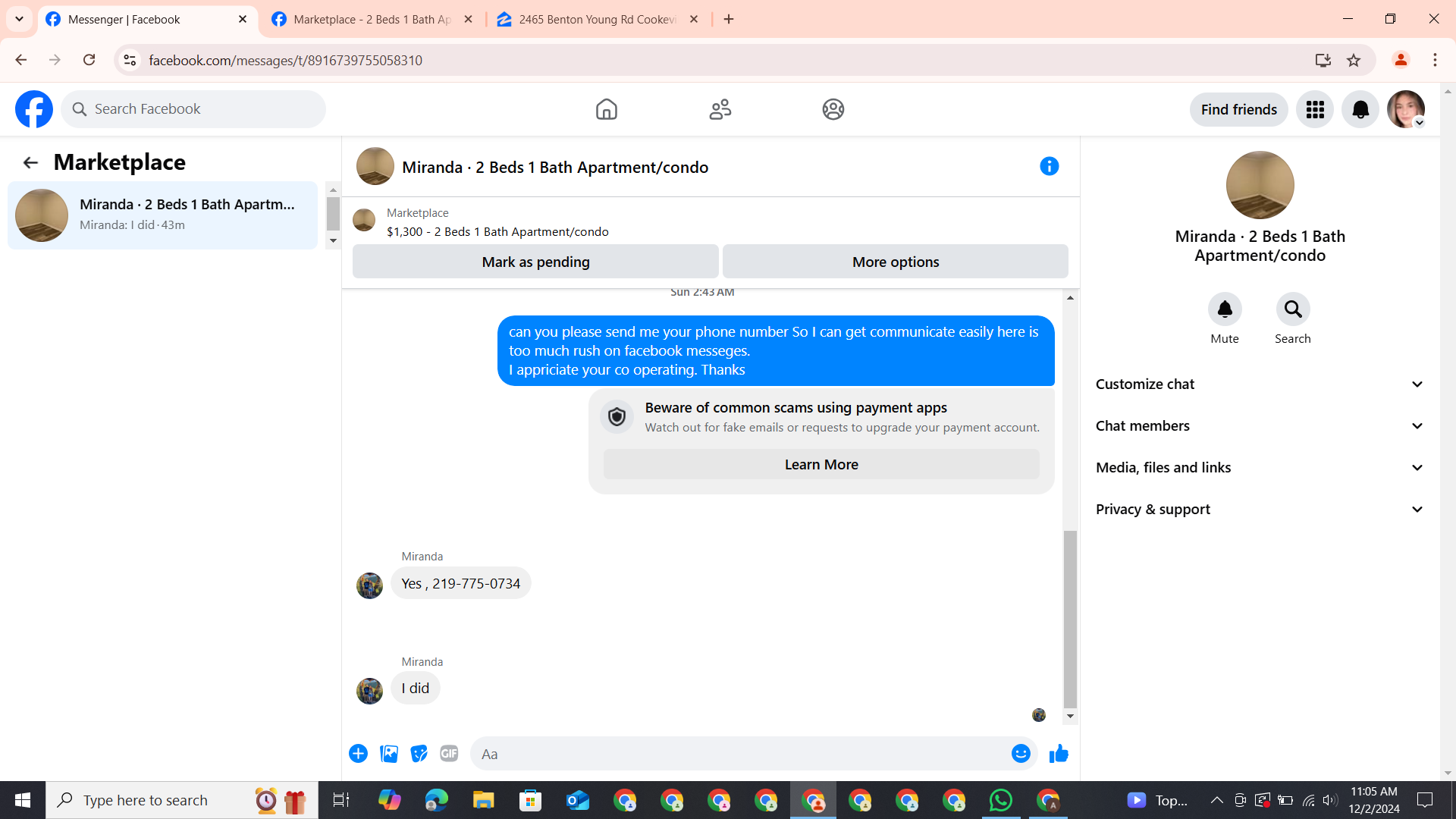Viewport: 1456px width, 819px height.
Task: Open the $1,300 2 Beds listing link
Action: pyautogui.click(x=497, y=232)
